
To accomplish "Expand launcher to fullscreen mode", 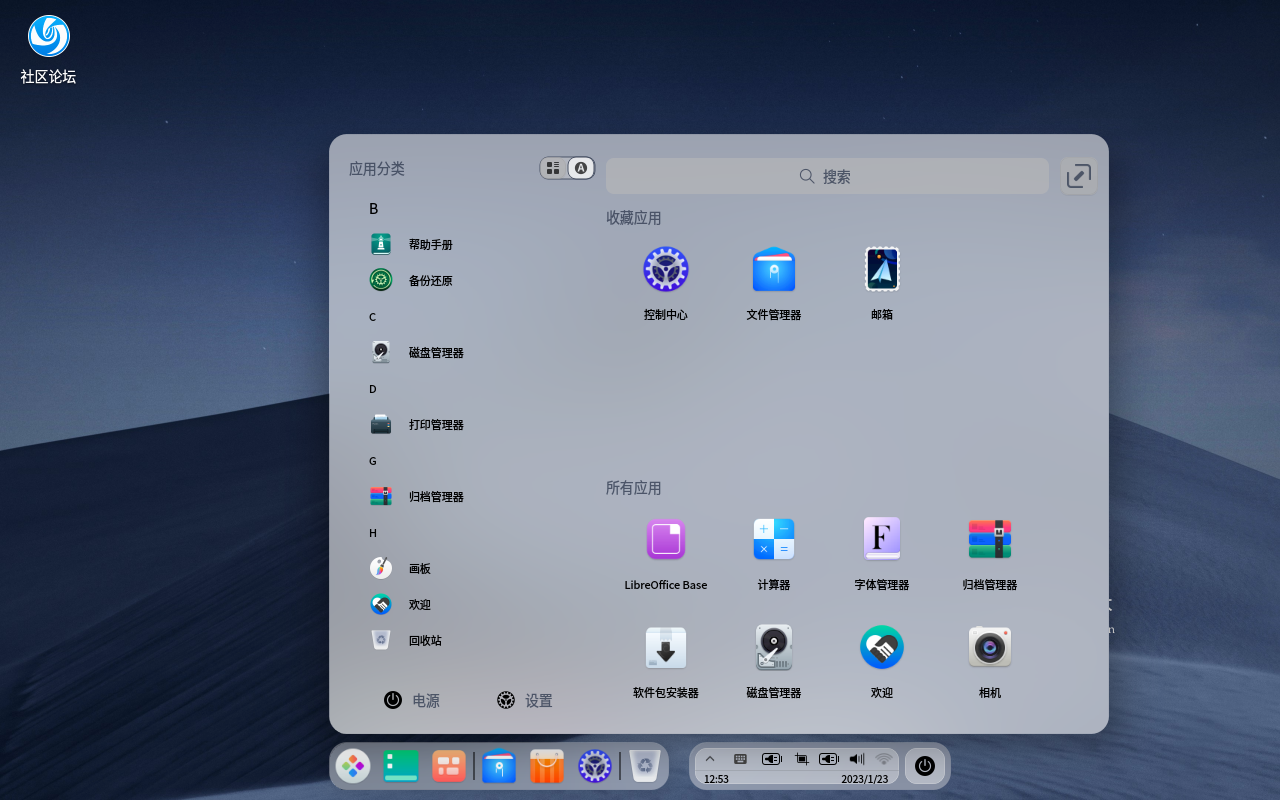I will pos(1078,175).
